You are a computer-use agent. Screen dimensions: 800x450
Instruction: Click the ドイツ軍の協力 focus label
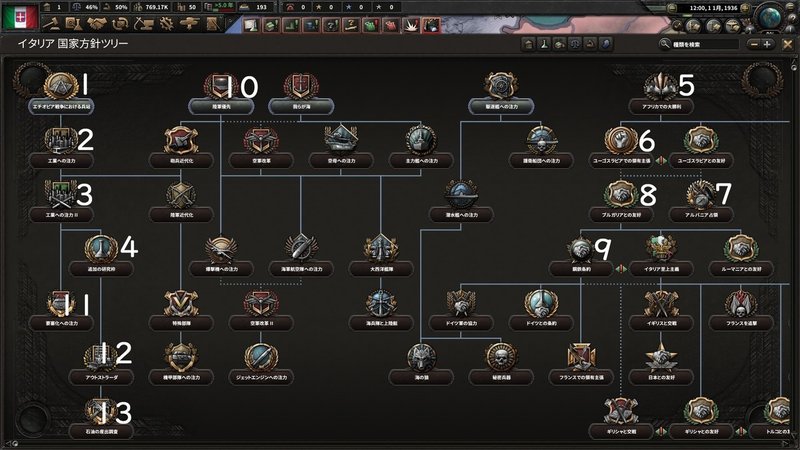tap(461, 323)
